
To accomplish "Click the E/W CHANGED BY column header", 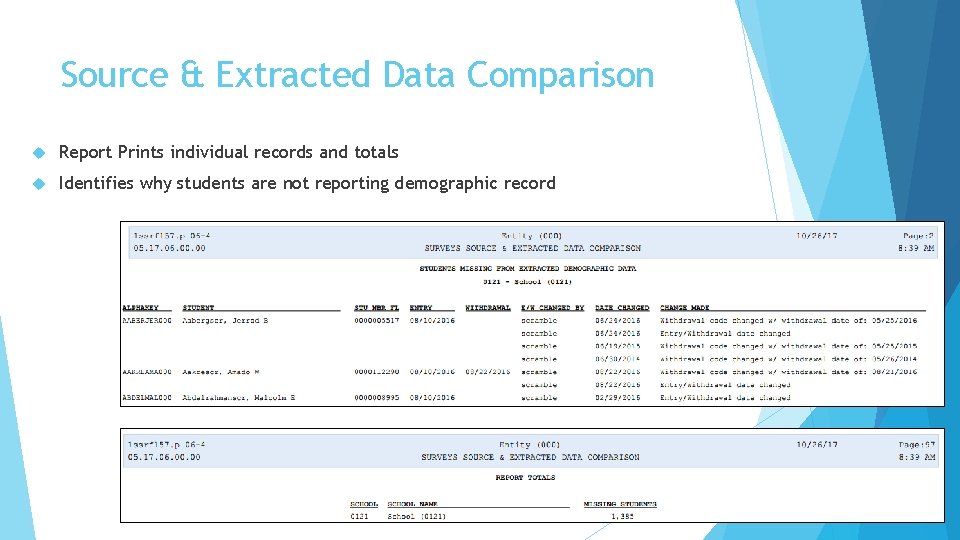I will [x=553, y=307].
